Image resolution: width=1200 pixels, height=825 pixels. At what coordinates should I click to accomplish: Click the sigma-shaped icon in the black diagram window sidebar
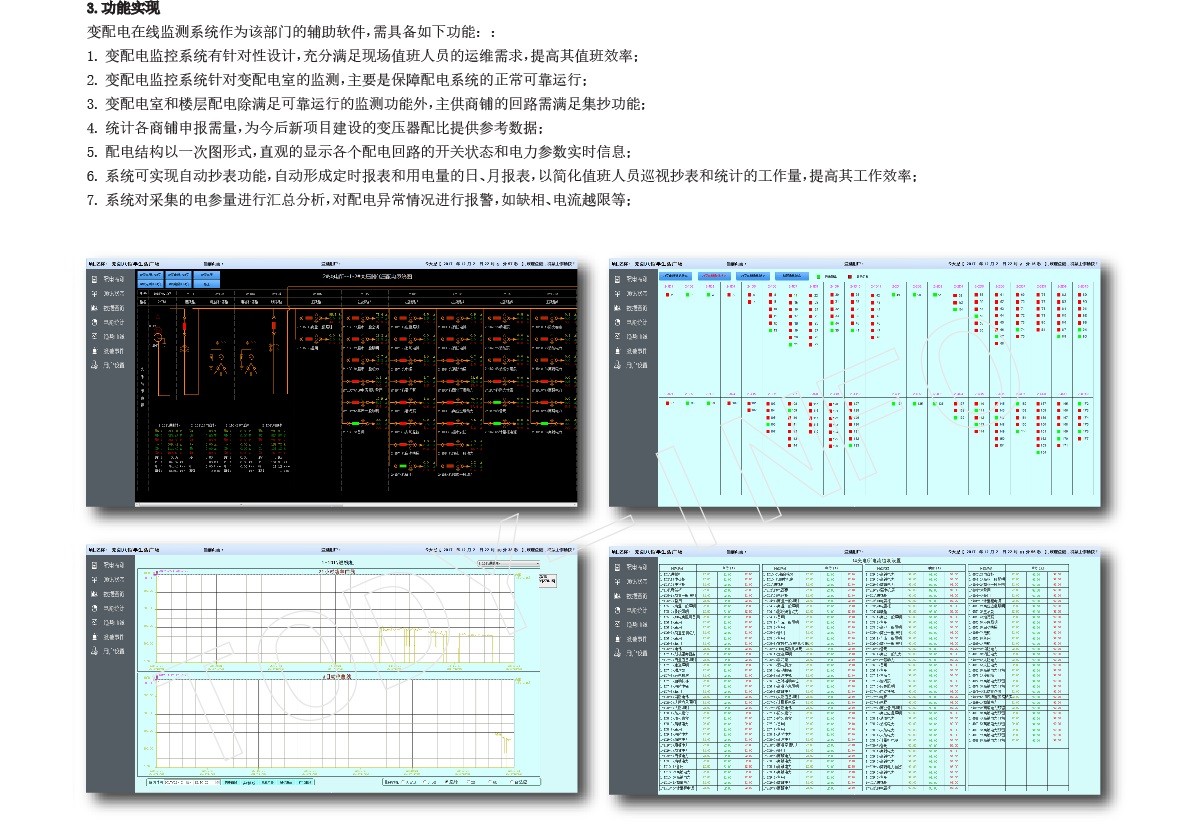click(94, 336)
